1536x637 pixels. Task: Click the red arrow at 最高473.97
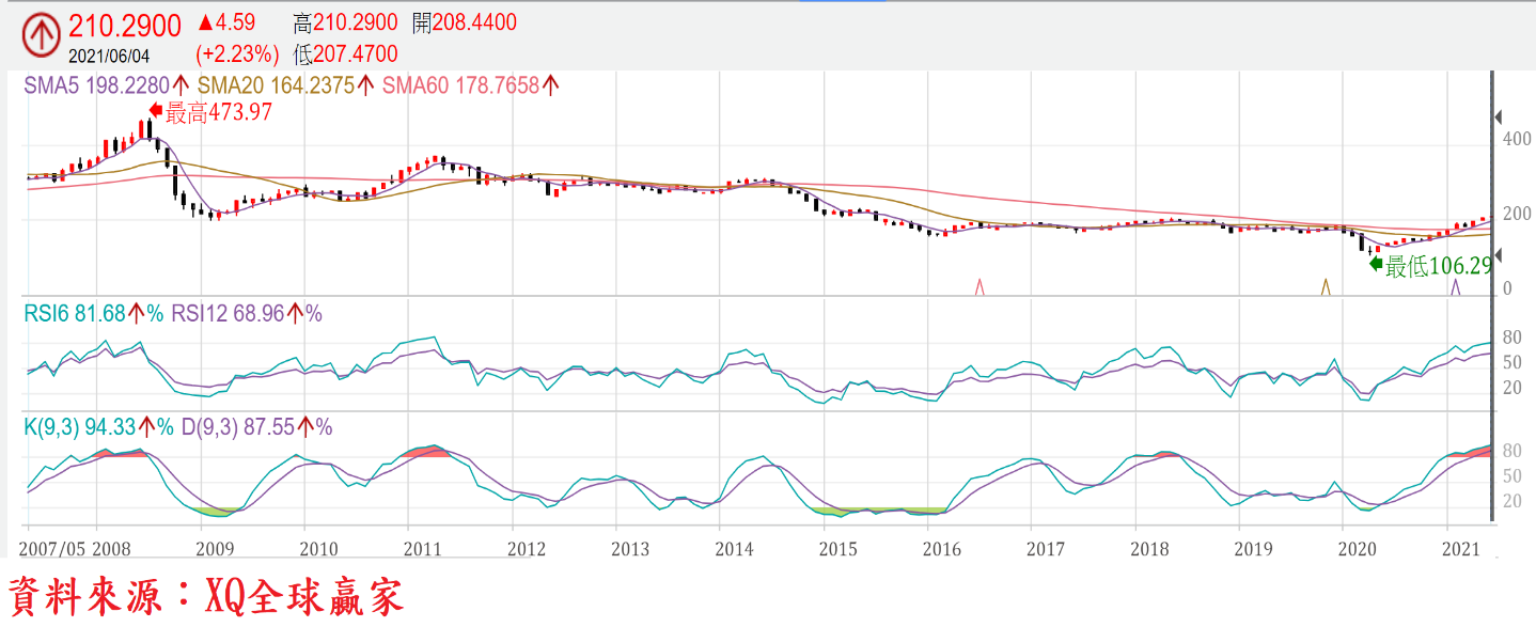click(x=155, y=111)
